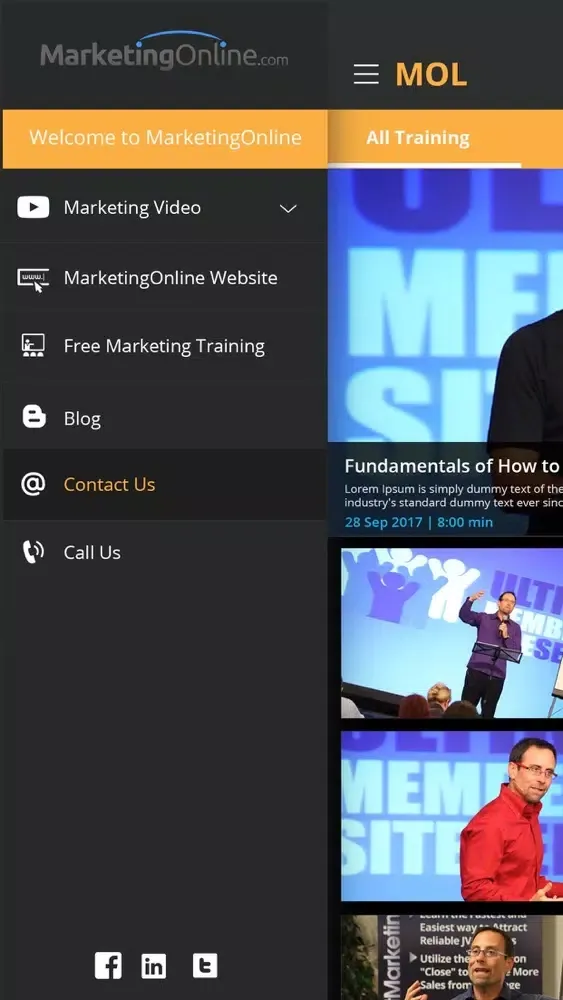Open the Fundamentals of How to video title
The height and width of the screenshot is (1000, 563).
(453, 466)
